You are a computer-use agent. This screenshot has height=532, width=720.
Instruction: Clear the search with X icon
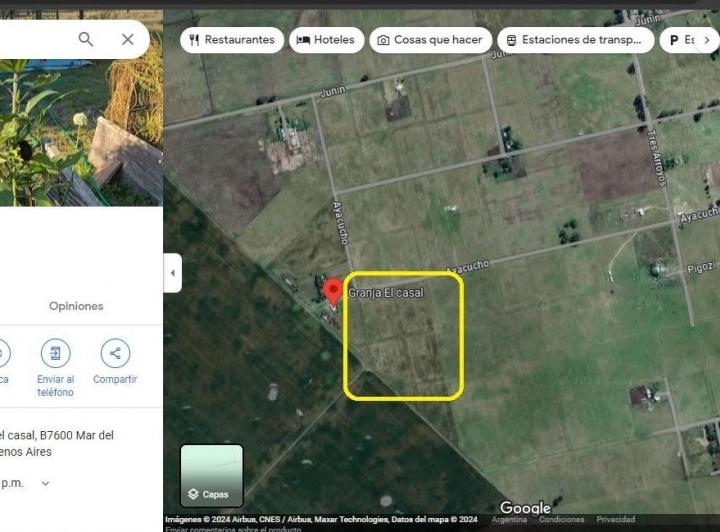(128, 39)
